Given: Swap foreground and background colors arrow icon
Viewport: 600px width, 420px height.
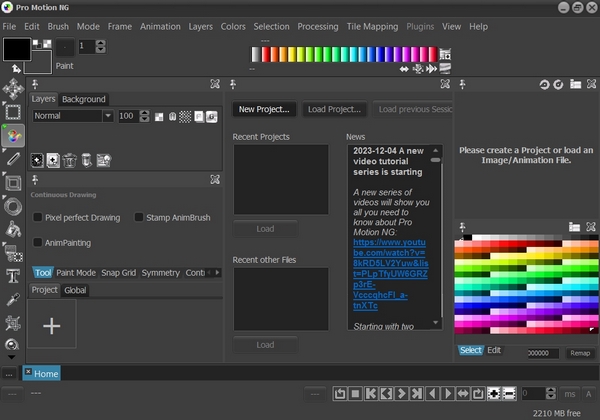Looking at the screenshot, I should point(16,69).
